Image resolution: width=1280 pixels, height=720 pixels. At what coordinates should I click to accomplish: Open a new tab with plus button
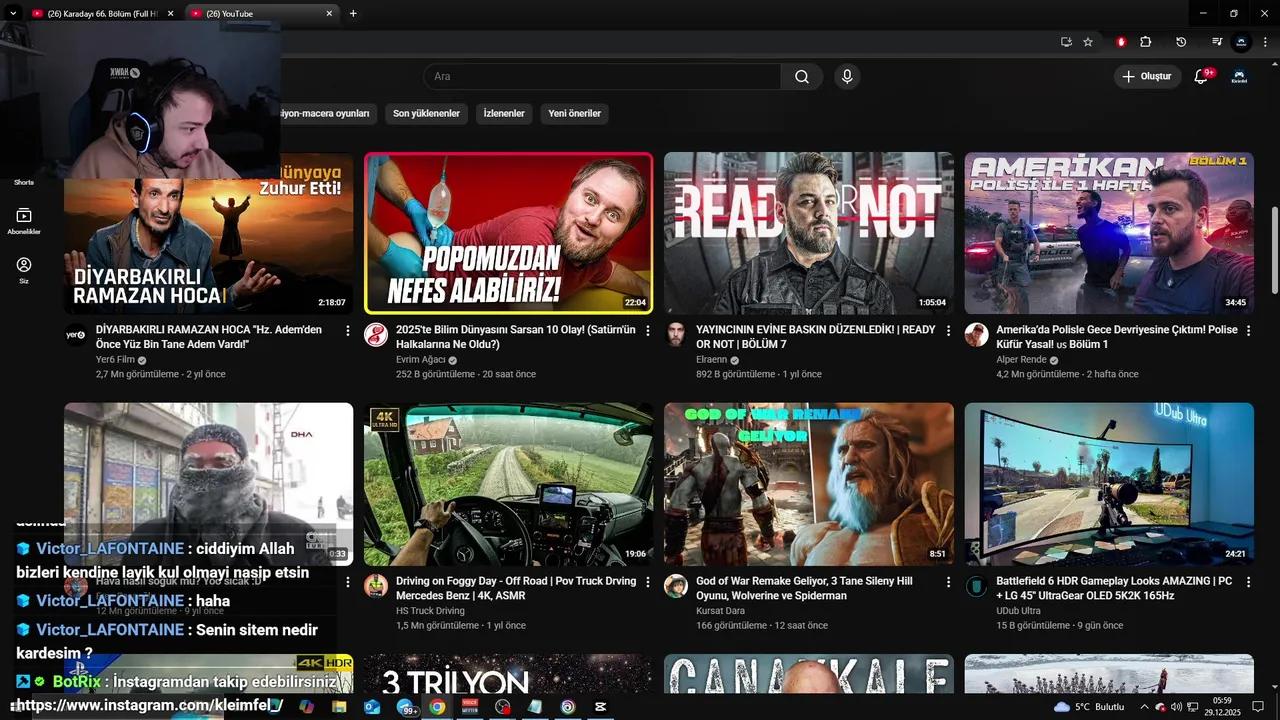(x=353, y=13)
